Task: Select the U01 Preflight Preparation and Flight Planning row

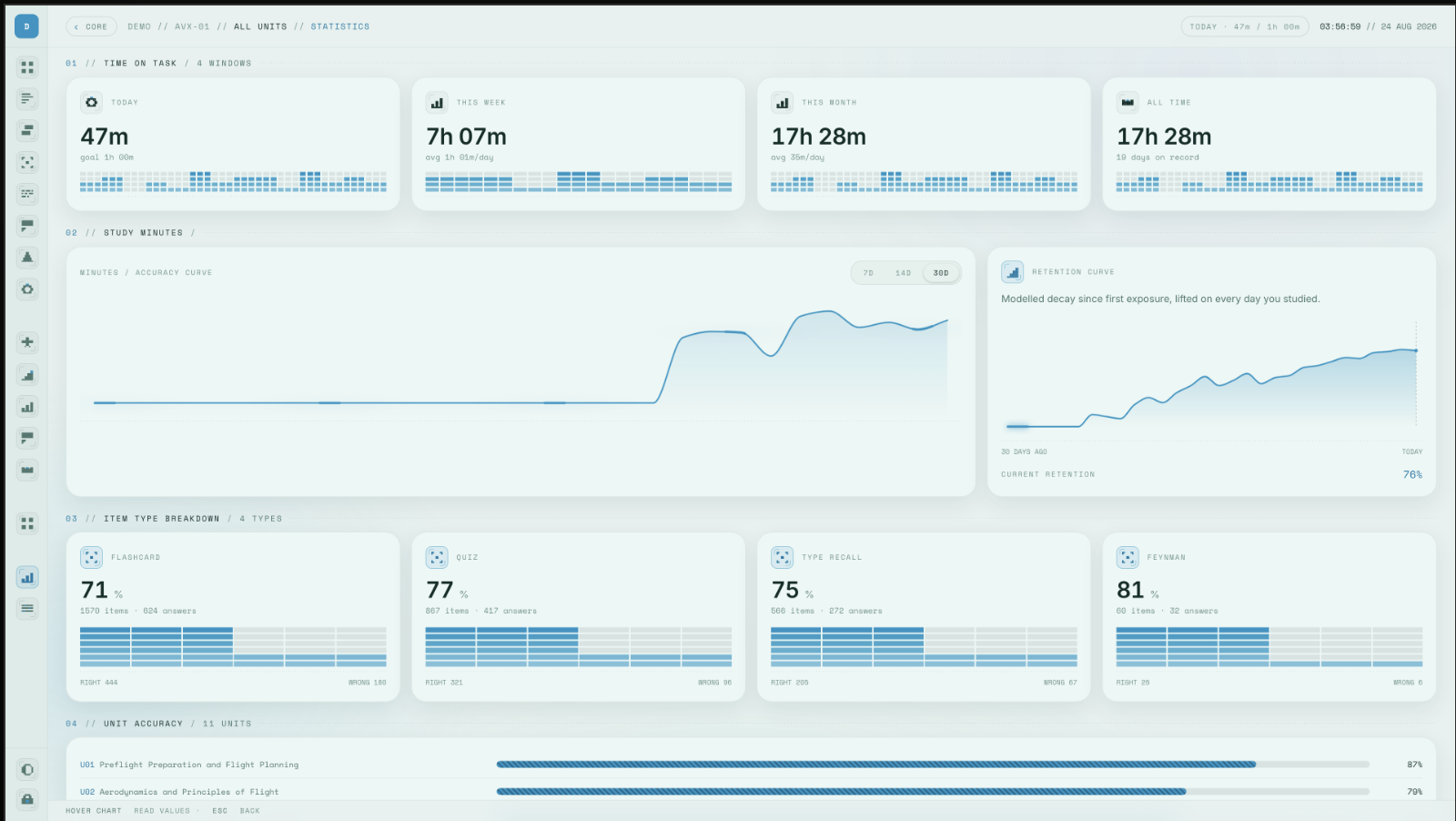Action: pyautogui.click(x=751, y=765)
